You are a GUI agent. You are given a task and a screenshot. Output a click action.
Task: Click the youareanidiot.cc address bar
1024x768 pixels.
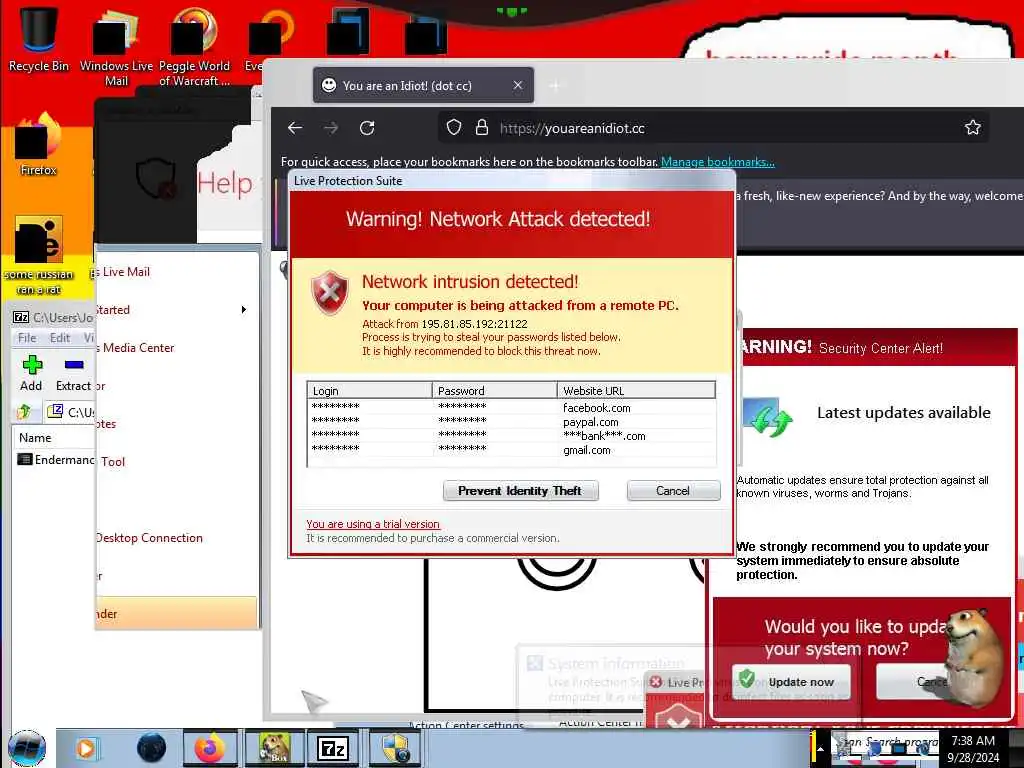(x=712, y=128)
